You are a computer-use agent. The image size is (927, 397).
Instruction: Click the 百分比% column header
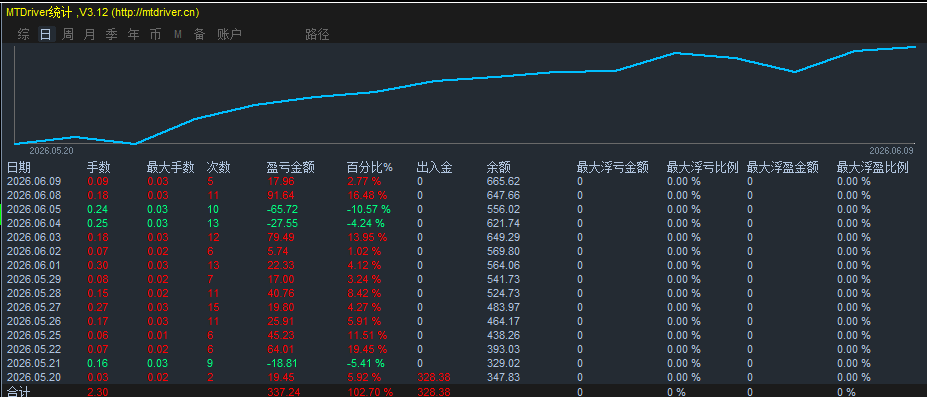pyautogui.click(x=370, y=168)
